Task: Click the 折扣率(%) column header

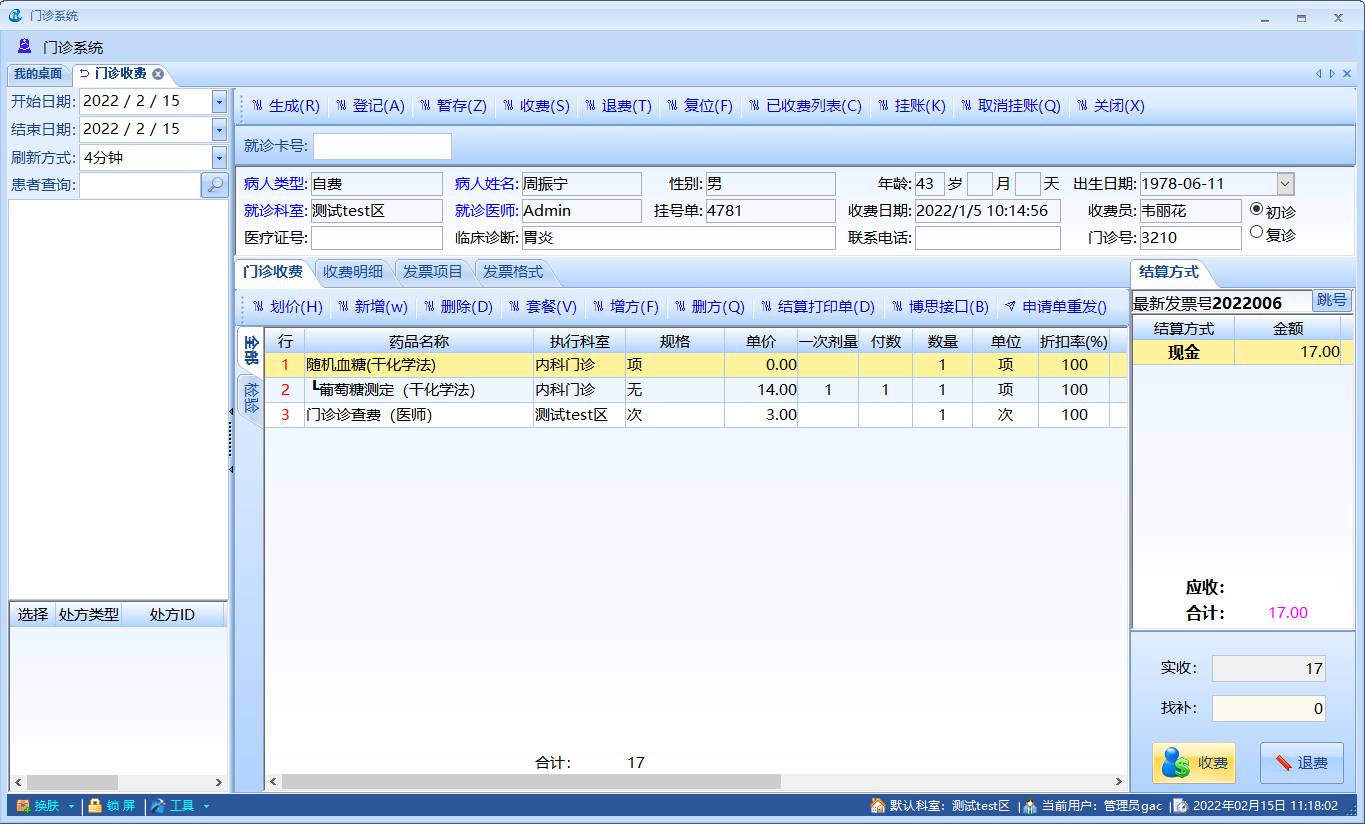Action: (x=1074, y=341)
